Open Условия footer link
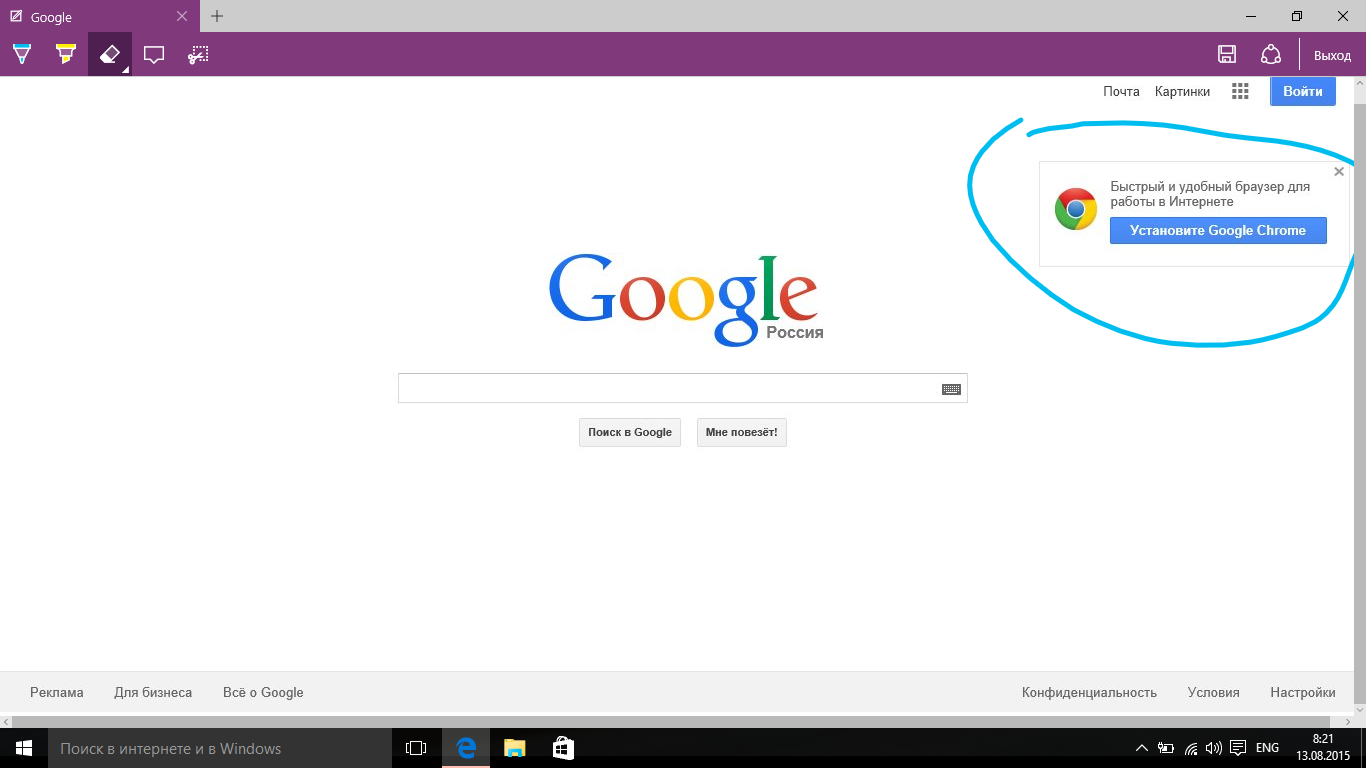This screenshot has width=1366, height=768. tap(1213, 692)
